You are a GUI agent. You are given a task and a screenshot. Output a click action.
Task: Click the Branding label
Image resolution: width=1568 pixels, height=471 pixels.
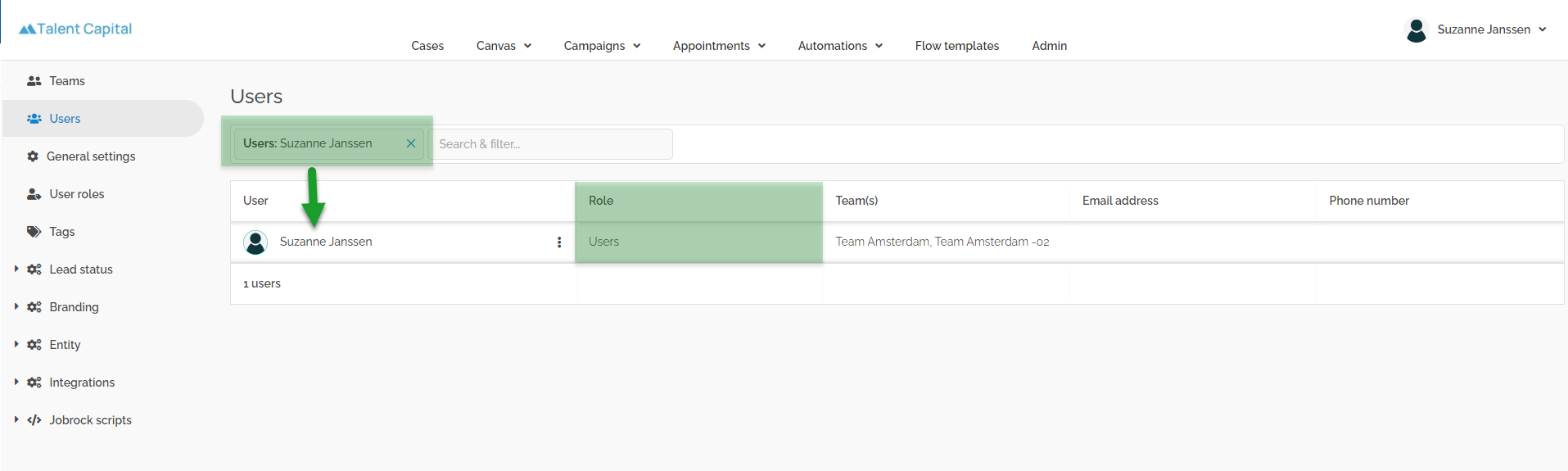74,307
